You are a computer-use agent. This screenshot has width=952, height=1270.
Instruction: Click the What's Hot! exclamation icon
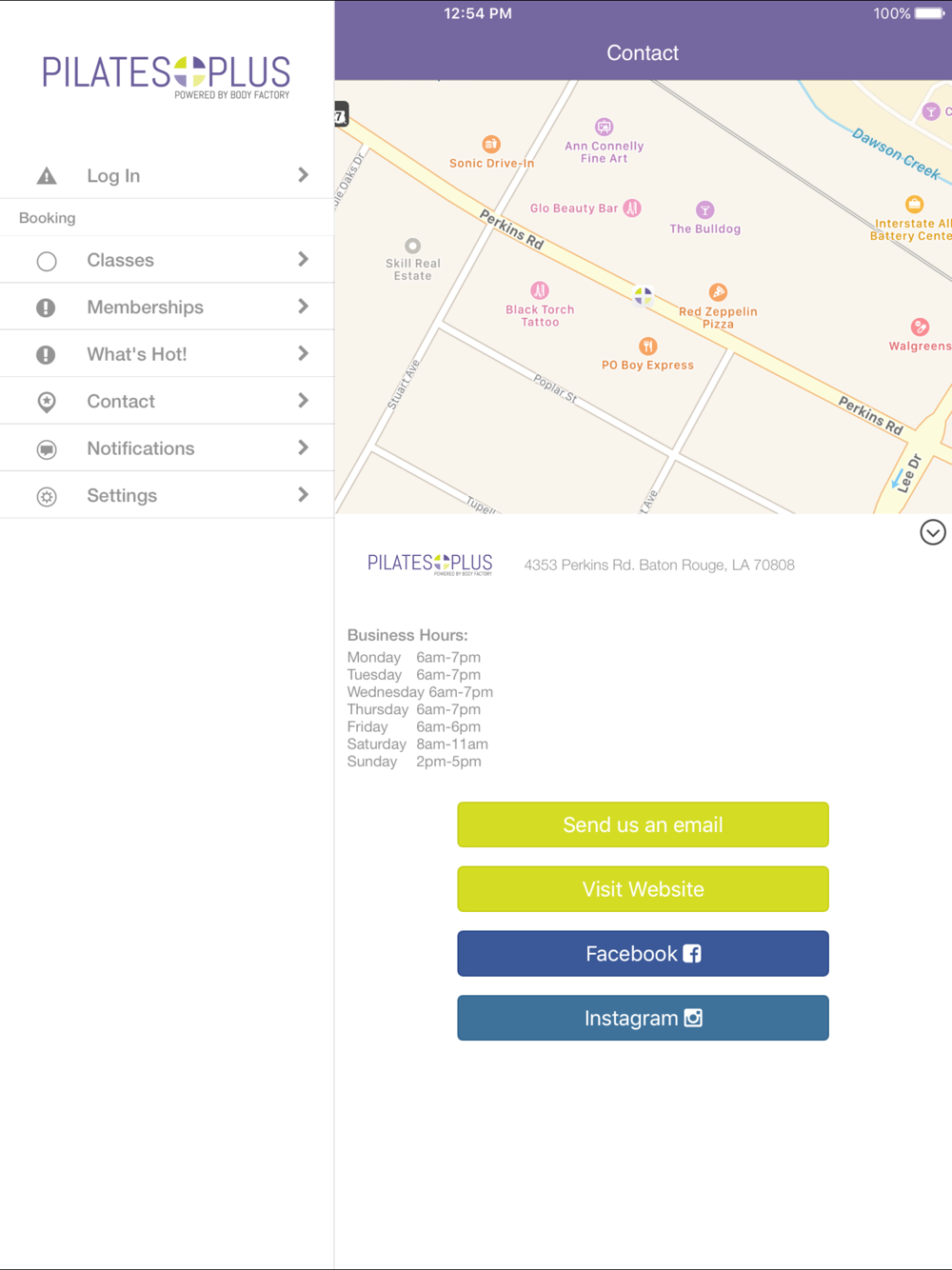(x=46, y=355)
